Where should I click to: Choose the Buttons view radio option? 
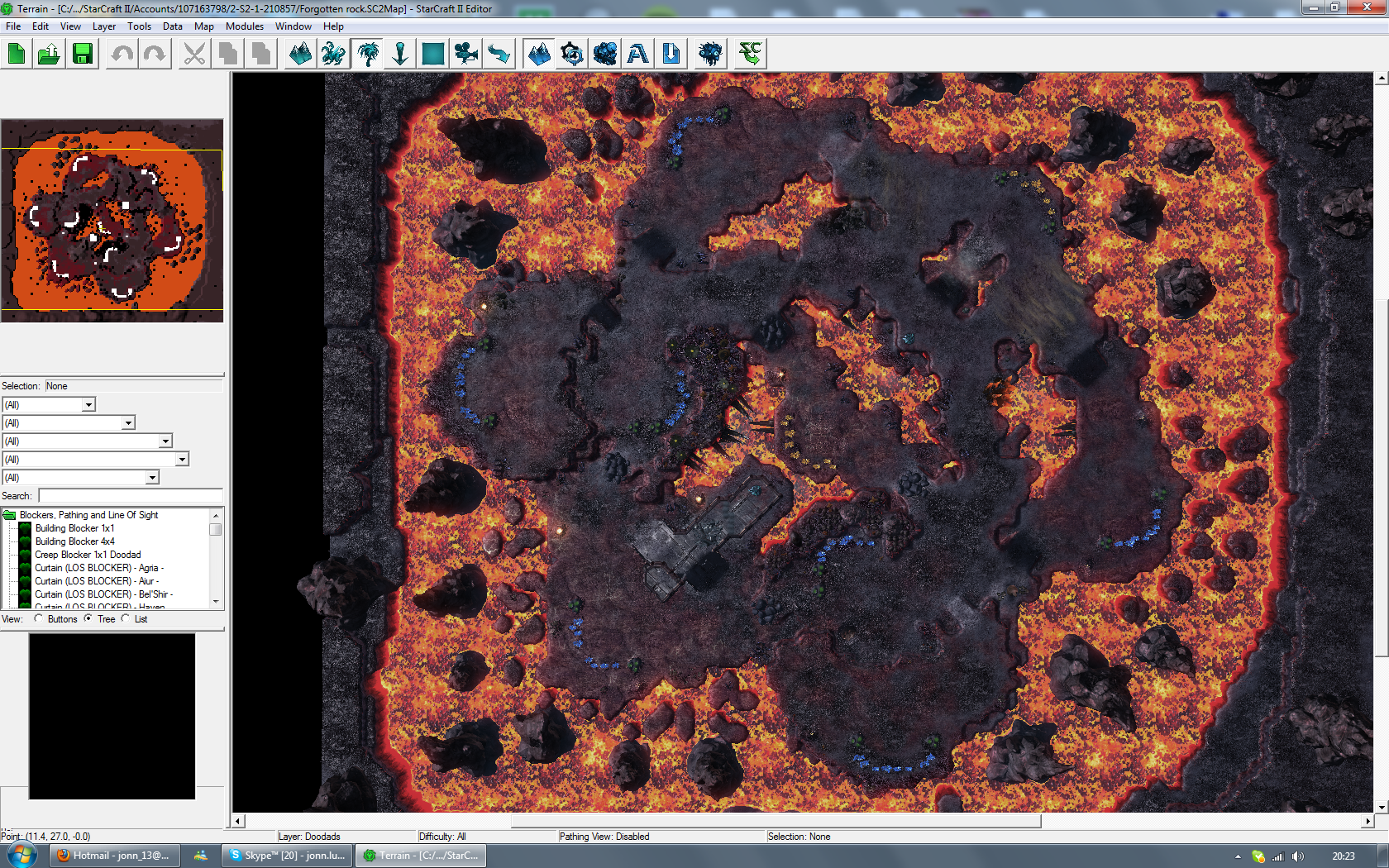39,618
